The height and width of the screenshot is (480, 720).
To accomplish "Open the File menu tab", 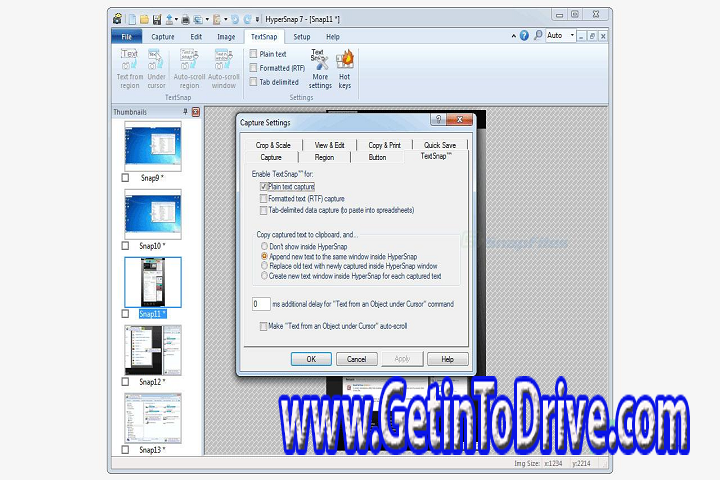I will [127, 37].
